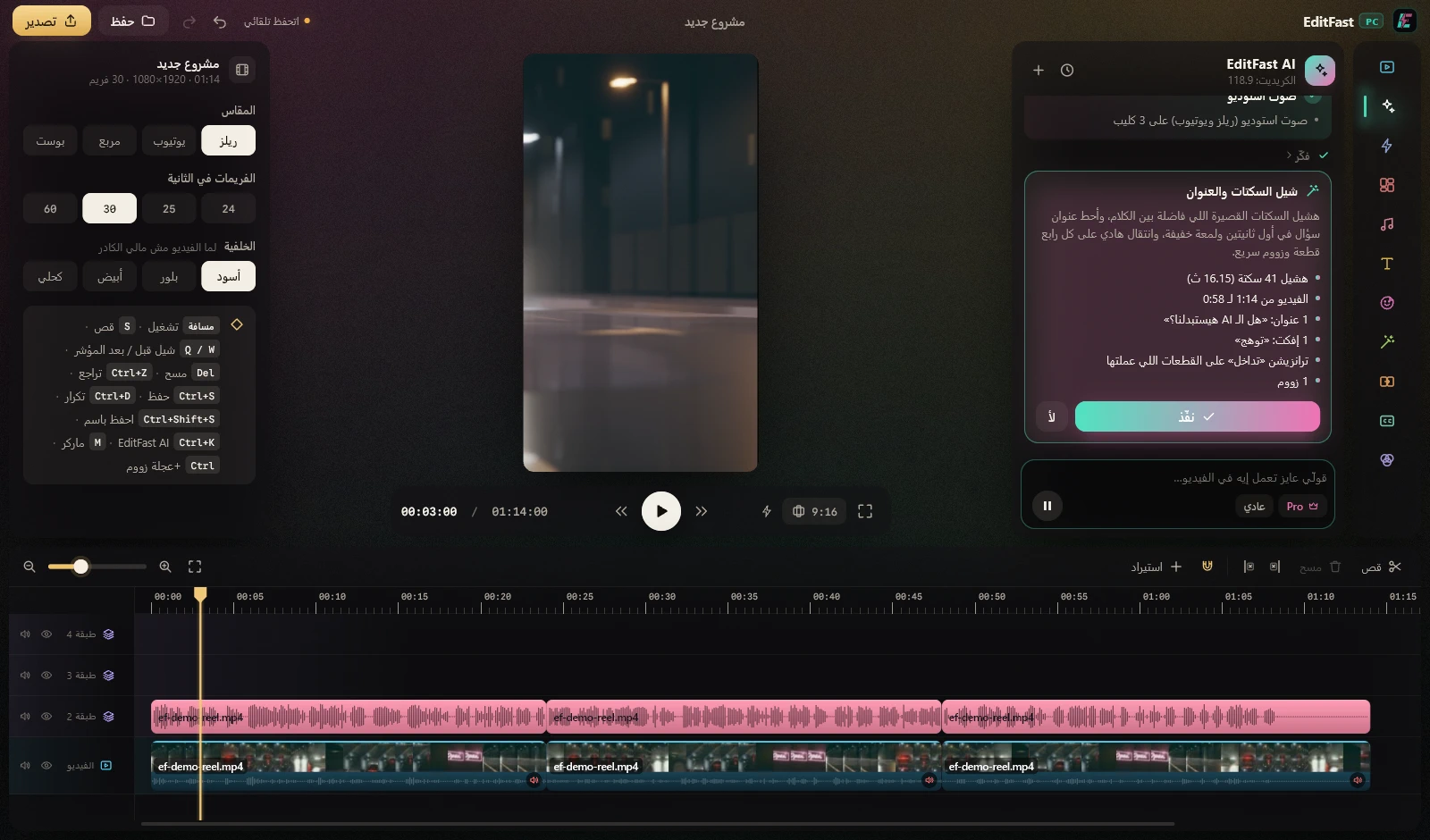
Task: Open the Text tool (T) in sidebar
Action: 1386,264
